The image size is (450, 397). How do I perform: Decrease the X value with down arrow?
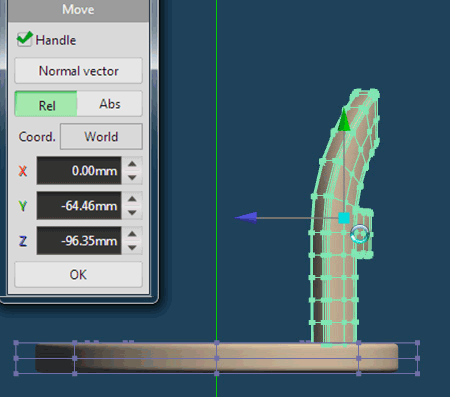pyautogui.click(x=132, y=178)
